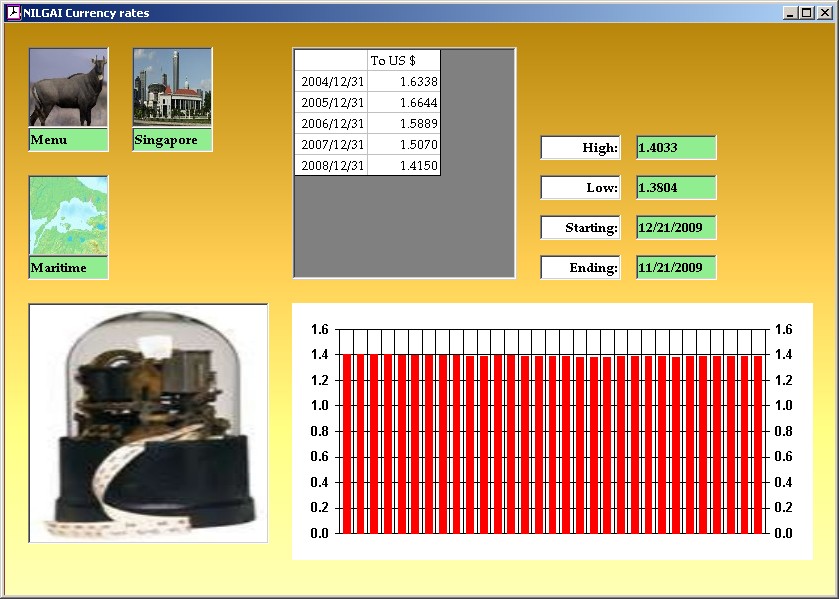Viewport: 839px width, 599px height.
Task: Click the first red bar in the chart
Action: (x=348, y=443)
